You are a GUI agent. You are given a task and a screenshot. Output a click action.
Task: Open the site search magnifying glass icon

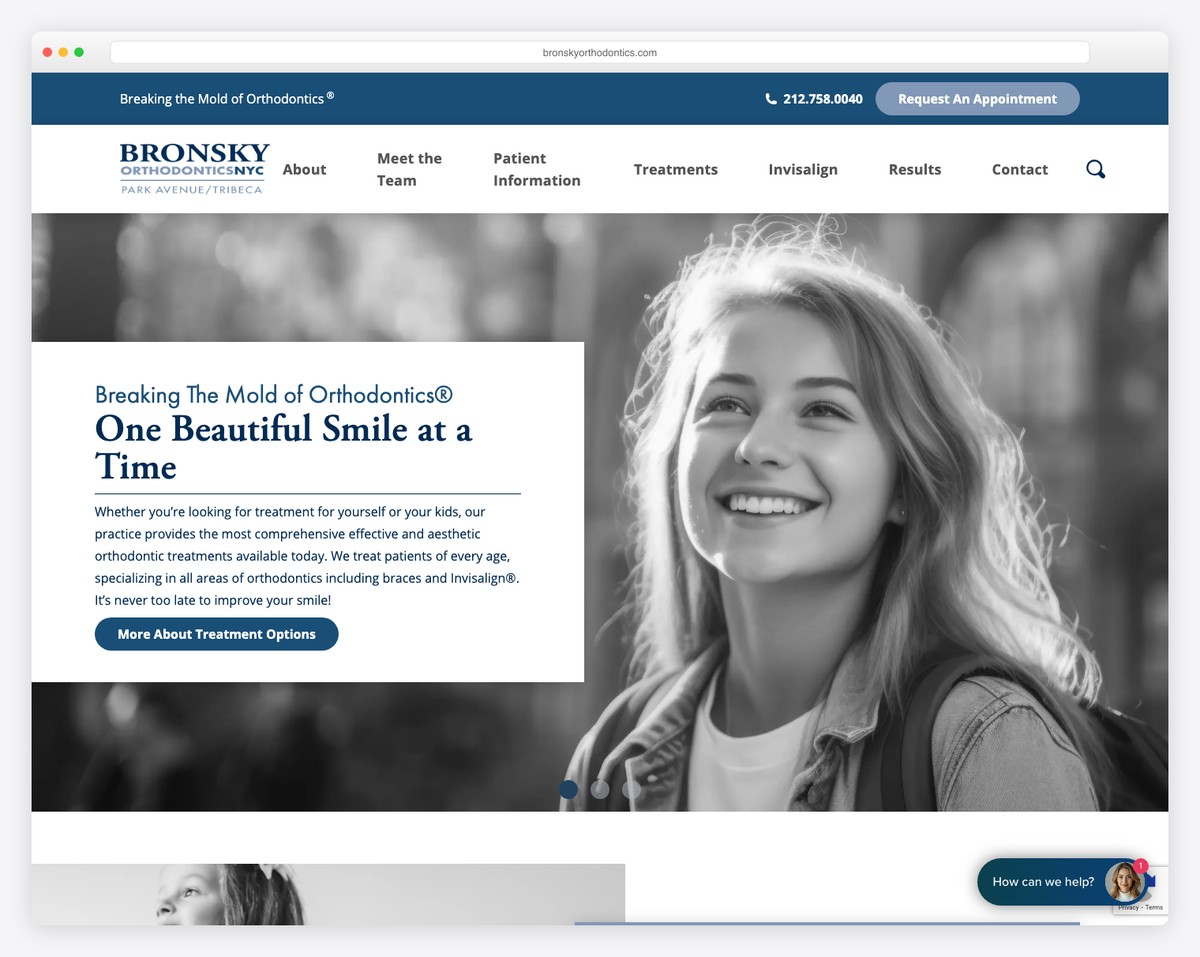click(x=1095, y=169)
